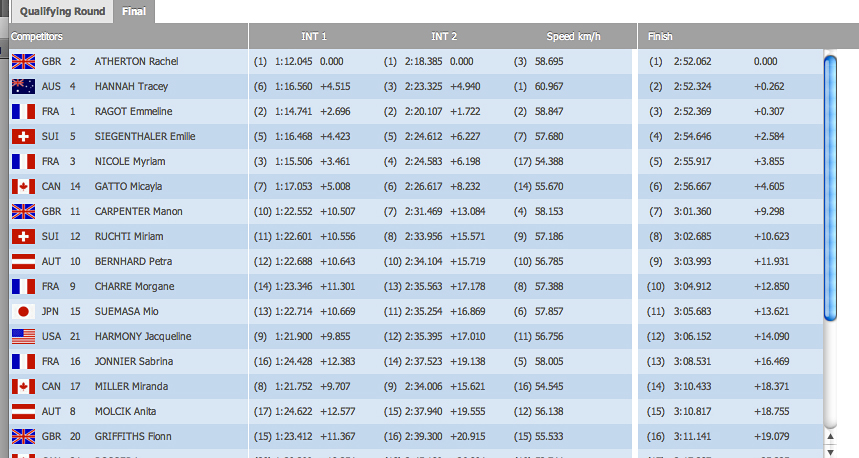Image resolution: width=859 pixels, height=458 pixels.
Task: Click the USA flag next to HARMONY Jacqueline
Action: (22, 336)
